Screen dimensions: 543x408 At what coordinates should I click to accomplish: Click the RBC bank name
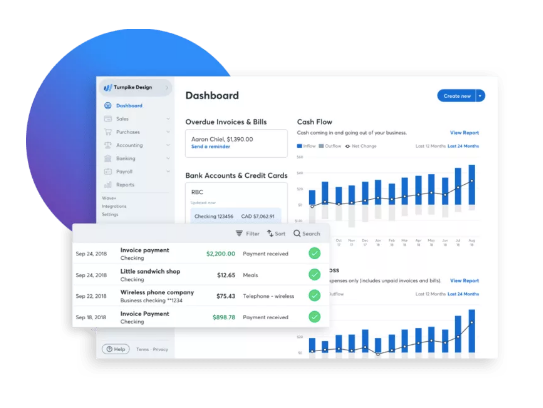point(197,192)
